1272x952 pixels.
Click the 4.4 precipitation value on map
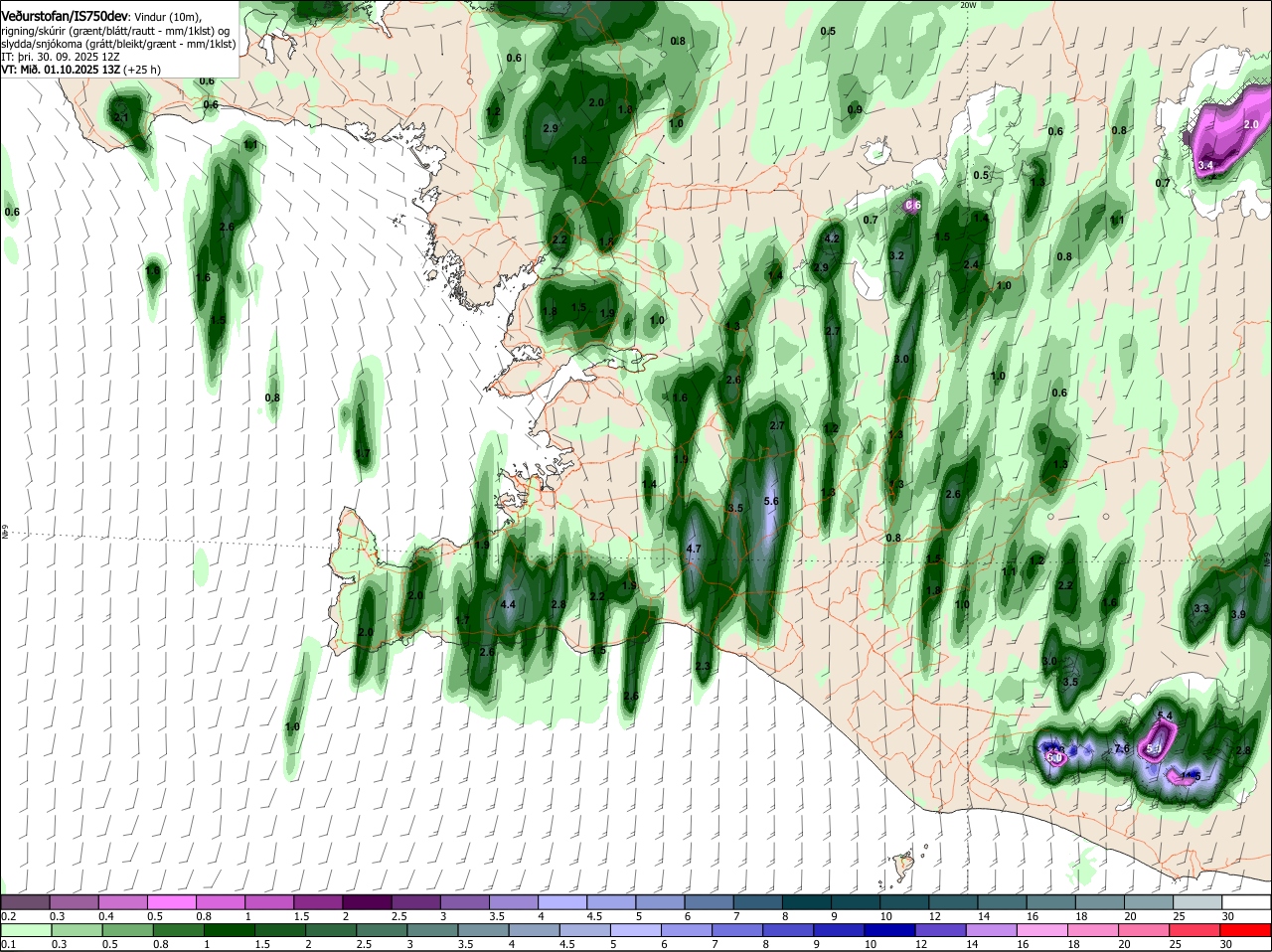pos(508,604)
